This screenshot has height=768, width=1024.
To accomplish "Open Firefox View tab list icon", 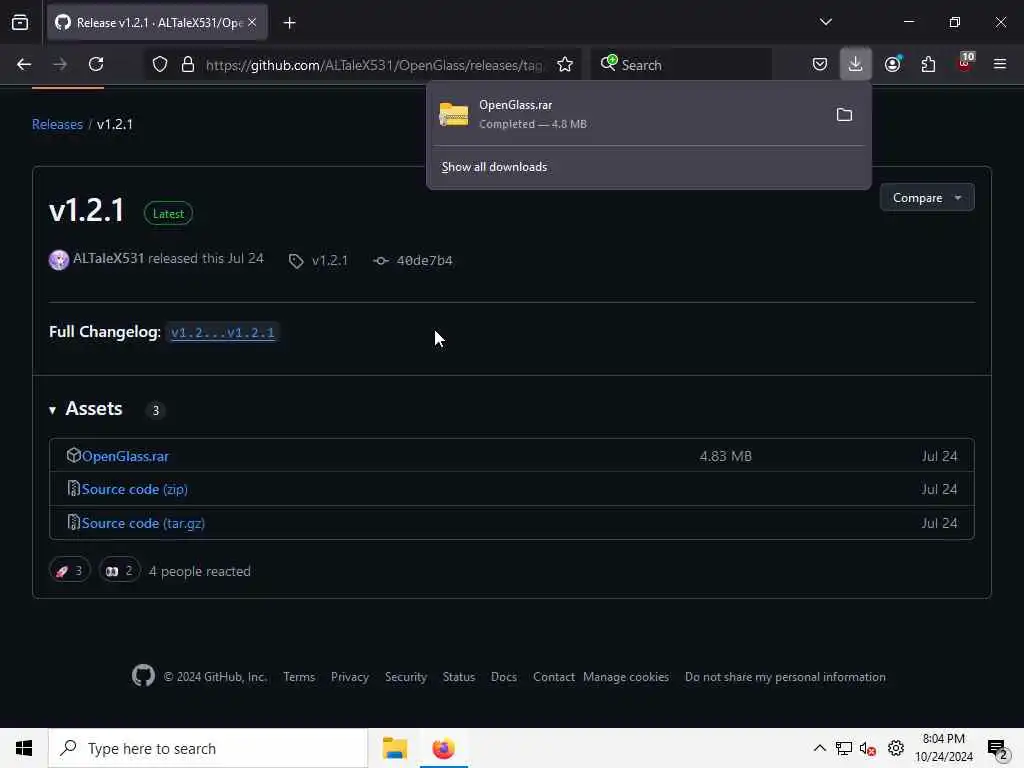I will [x=20, y=23].
